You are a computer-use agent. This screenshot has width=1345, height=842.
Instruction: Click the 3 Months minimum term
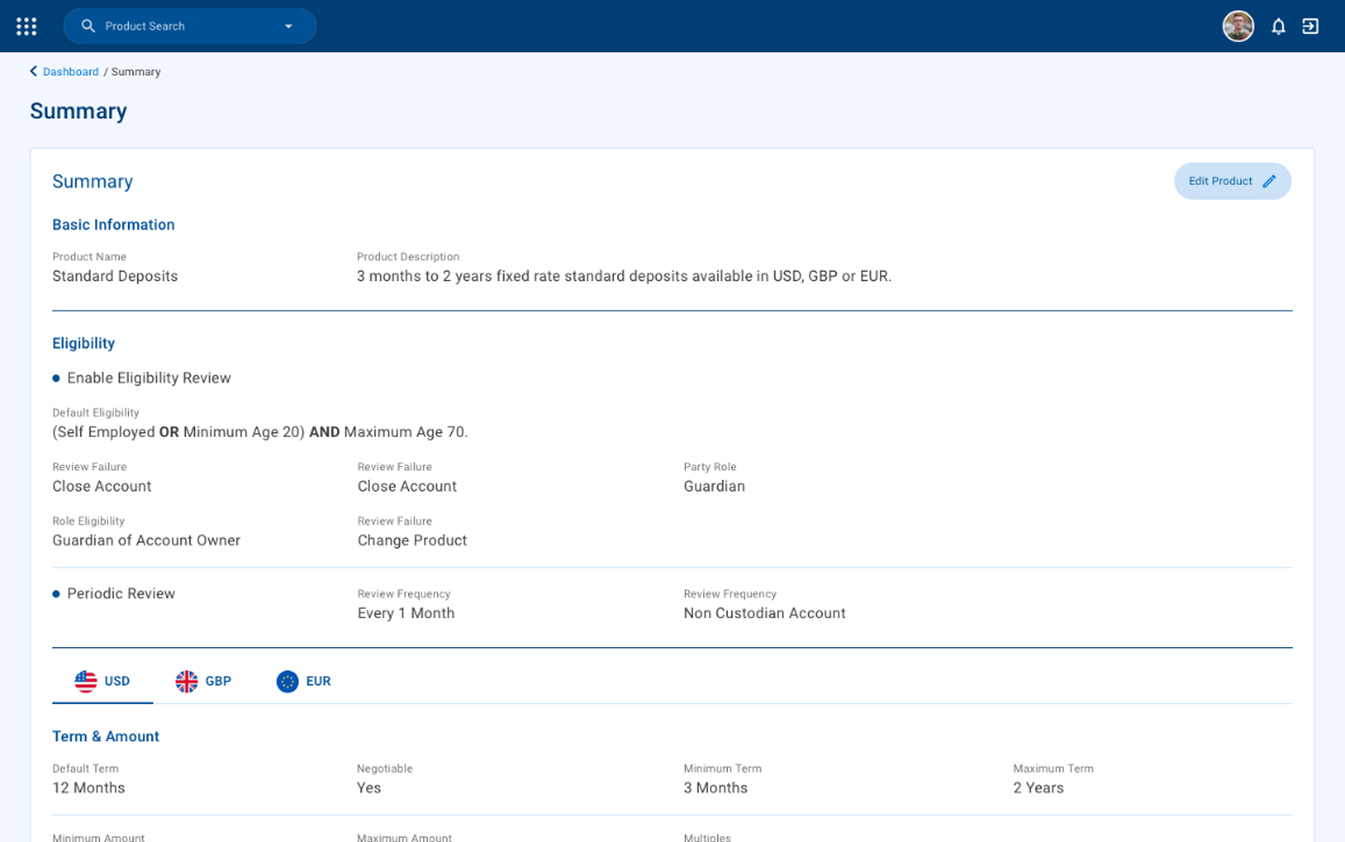pyautogui.click(x=716, y=788)
